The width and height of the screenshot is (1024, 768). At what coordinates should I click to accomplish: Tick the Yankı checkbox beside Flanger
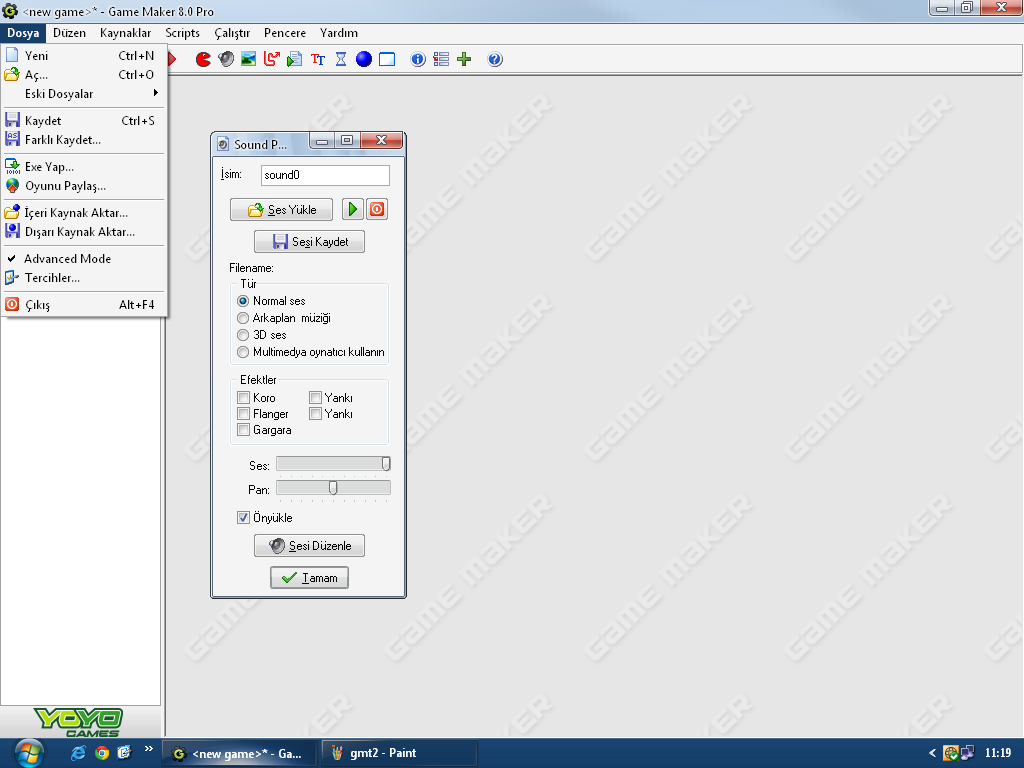(x=315, y=414)
